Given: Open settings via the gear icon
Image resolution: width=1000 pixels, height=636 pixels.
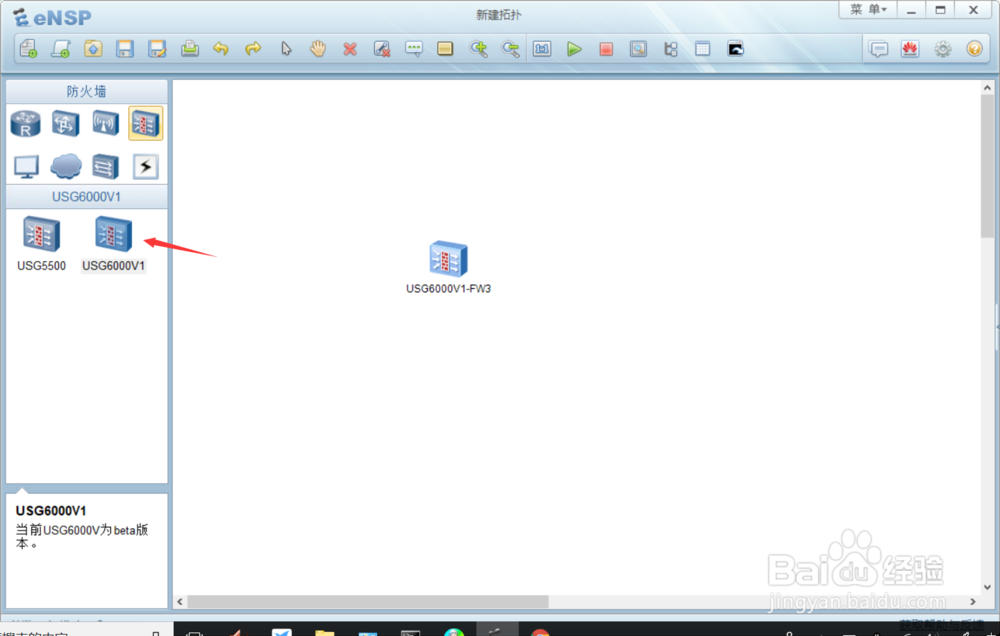Looking at the screenshot, I should 943,48.
